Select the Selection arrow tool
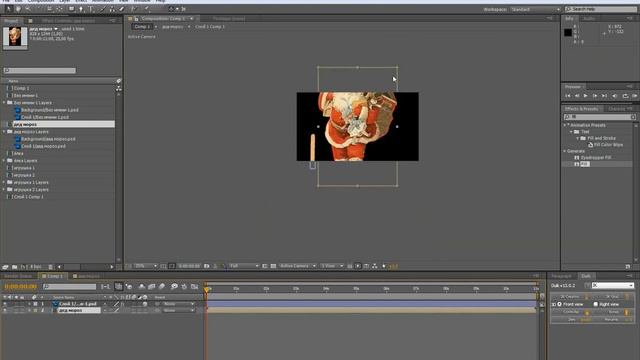This screenshot has width=640, height=360. (x=8, y=9)
